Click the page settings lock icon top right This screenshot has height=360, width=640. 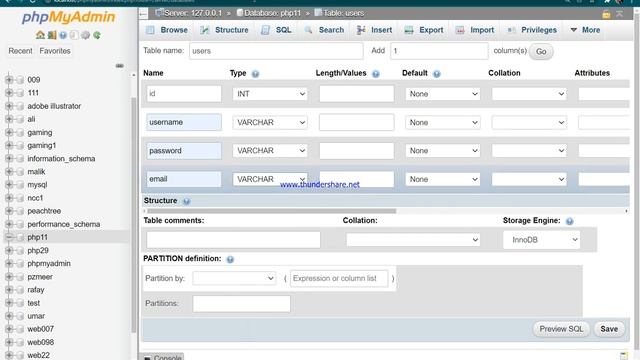tap(607, 14)
